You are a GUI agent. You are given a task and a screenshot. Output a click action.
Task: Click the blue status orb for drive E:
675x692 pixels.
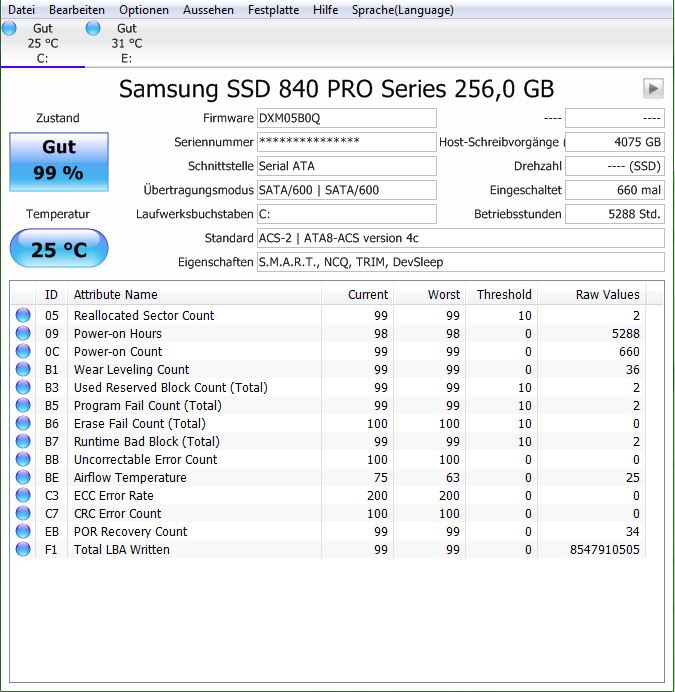[x=93, y=28]
